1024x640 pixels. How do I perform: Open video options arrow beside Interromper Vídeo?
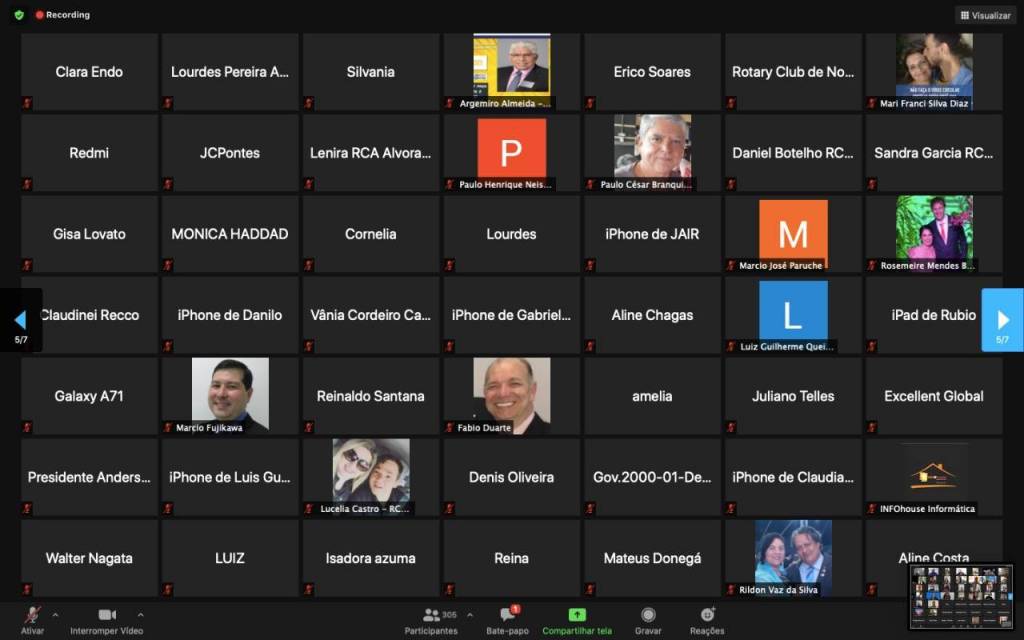140,614
